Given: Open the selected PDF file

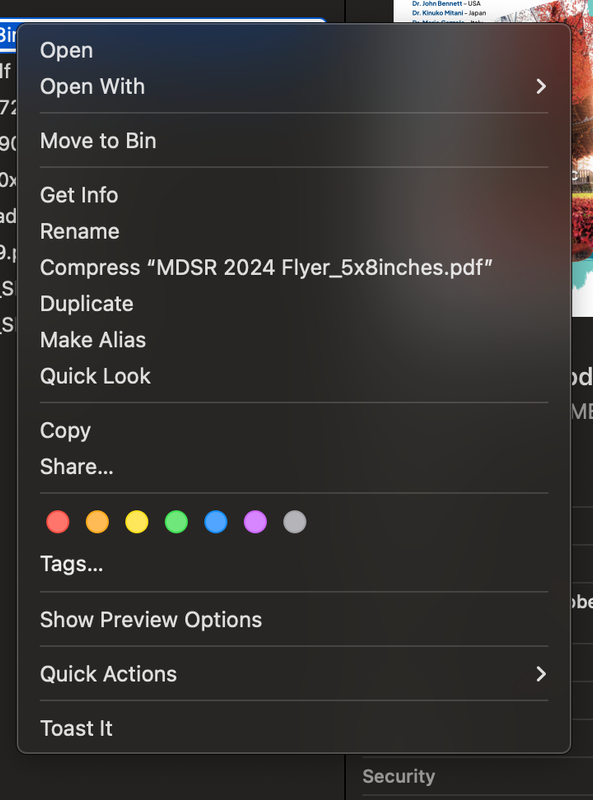Looking at the screenshot, I should 66,49.
